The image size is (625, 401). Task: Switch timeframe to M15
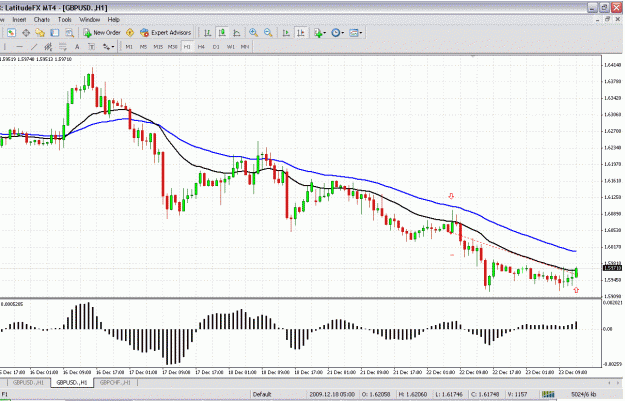(158, 47)
